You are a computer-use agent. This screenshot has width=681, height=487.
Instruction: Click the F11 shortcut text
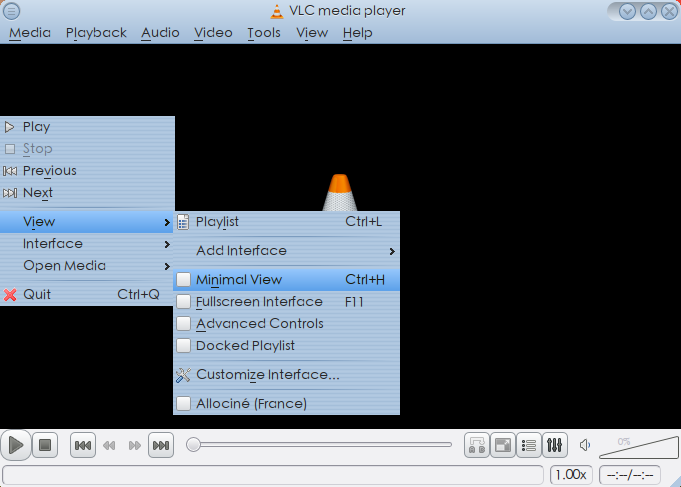pyautogui.click(x=354, y=302)
